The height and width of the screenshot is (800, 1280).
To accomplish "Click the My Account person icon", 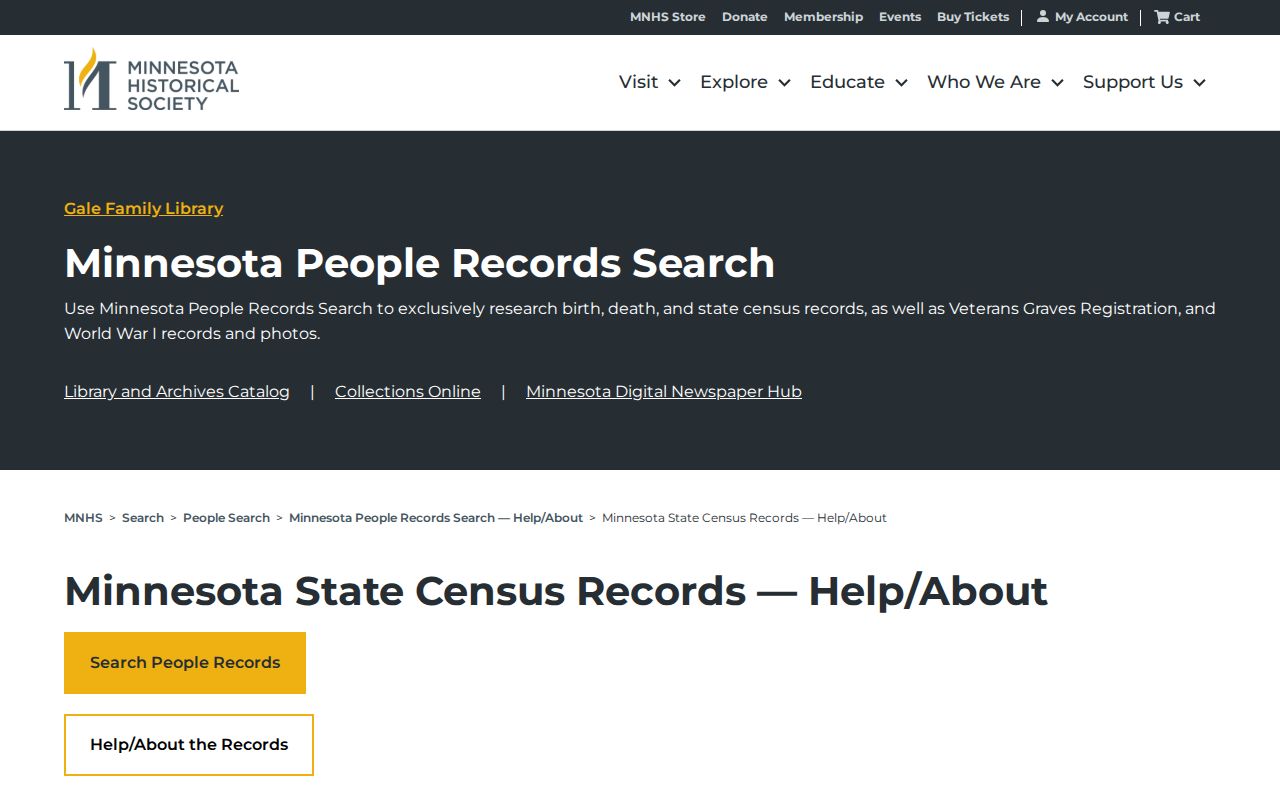I will click(1043, 16).
